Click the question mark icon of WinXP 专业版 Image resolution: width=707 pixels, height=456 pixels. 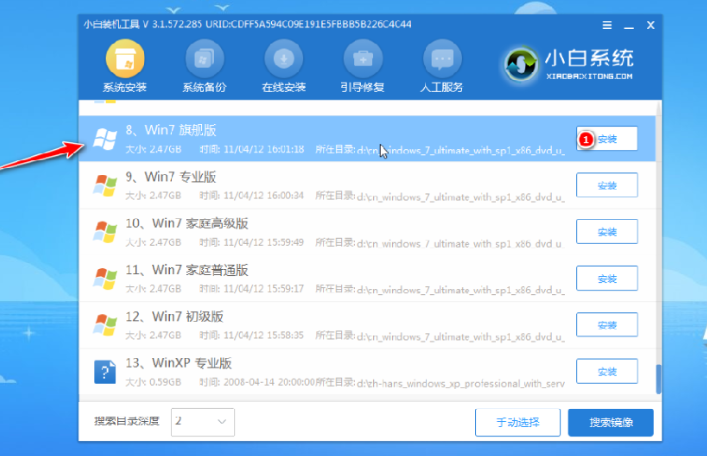(105, 372)
